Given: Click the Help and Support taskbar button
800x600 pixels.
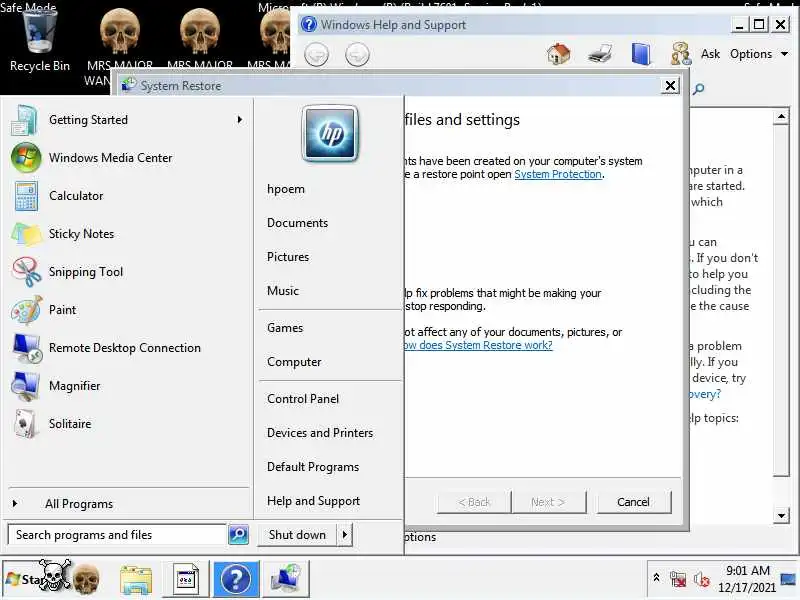Looking at the screenshot, I should pos(236,580).
